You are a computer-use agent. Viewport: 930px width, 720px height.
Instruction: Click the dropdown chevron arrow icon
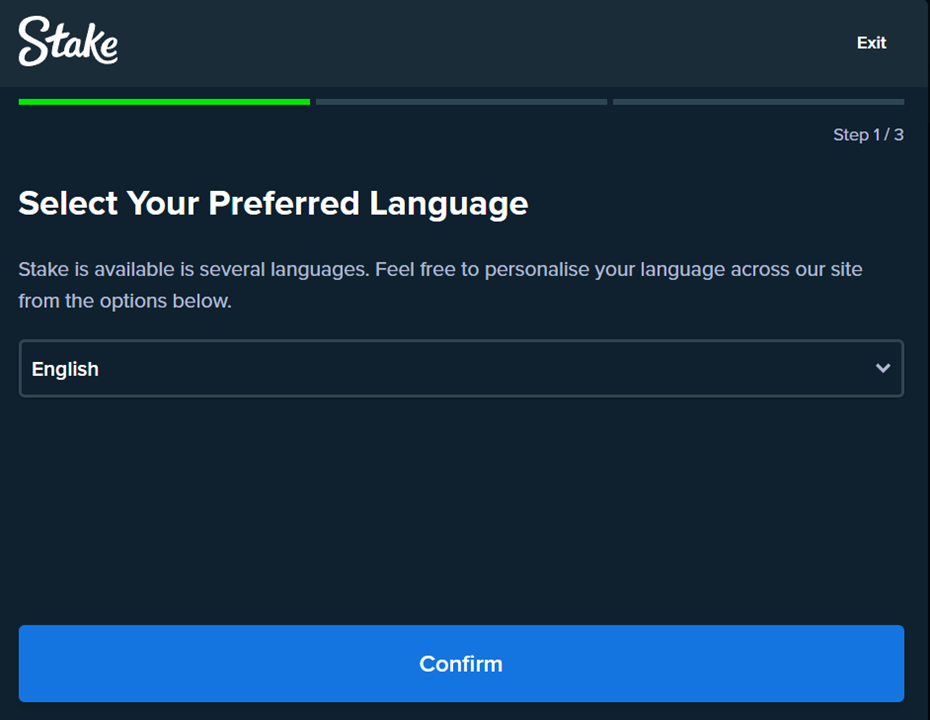pyautogui.click(x=883, y=368)
